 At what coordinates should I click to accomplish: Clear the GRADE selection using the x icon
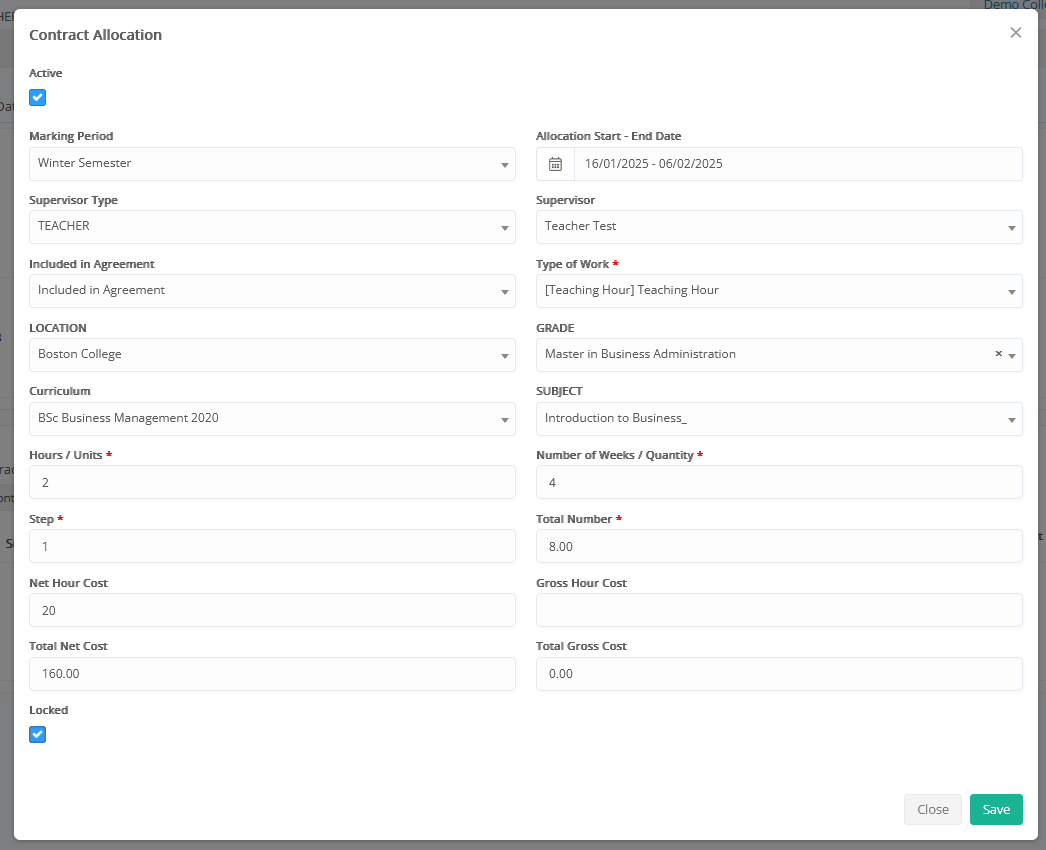(x=998, y=354)
